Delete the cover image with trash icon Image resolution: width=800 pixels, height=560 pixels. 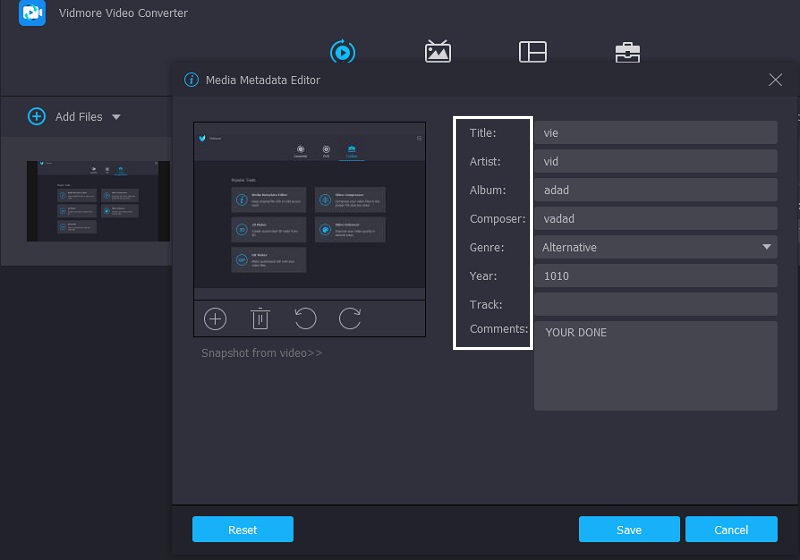click(x=260, y=319)
